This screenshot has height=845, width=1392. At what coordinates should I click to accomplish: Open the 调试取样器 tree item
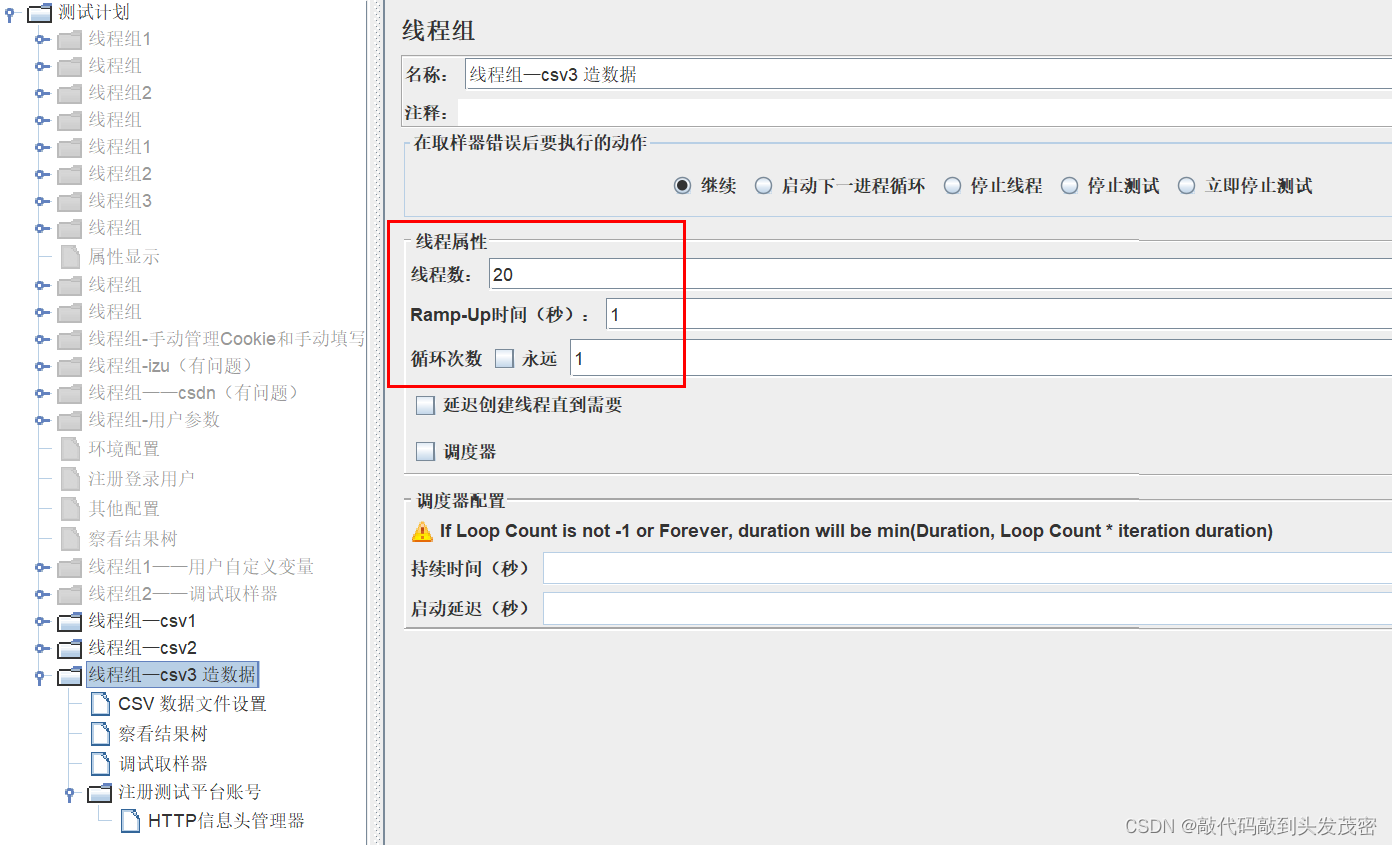pos(163,764)
